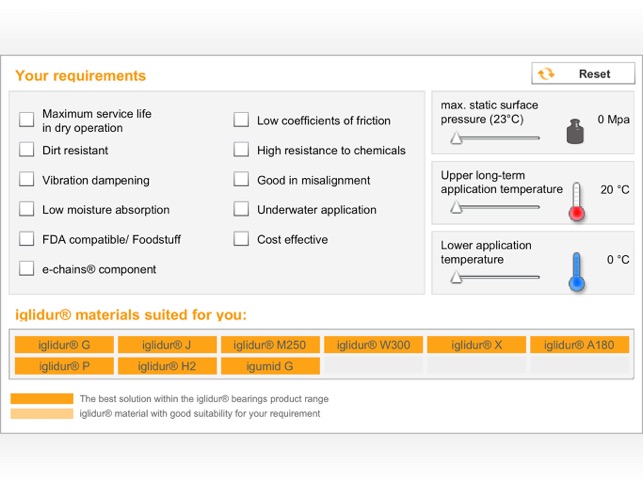Click the orange refresh arrows icon

[x=546, y=74]
